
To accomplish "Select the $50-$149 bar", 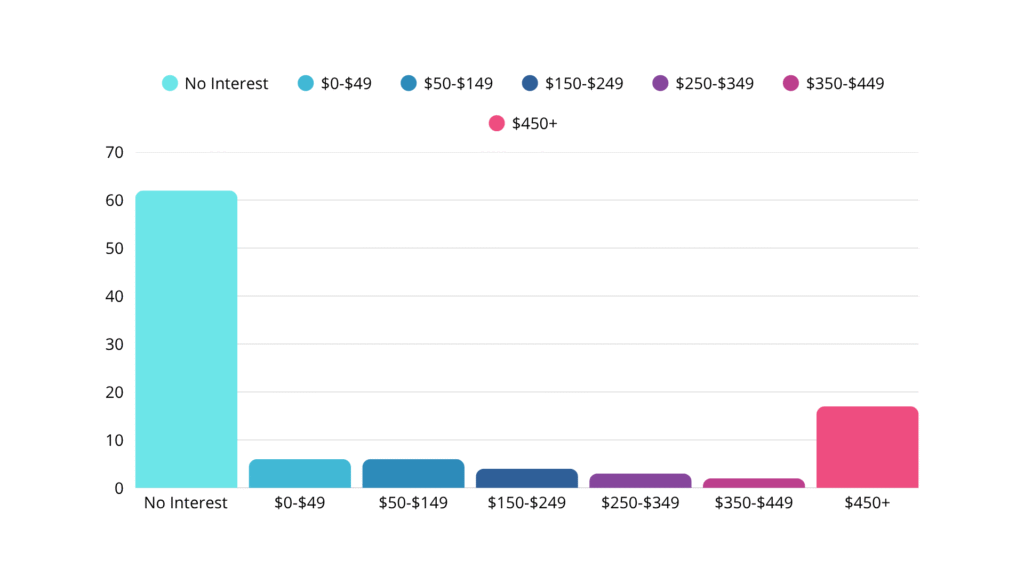I will [x=413, y=474].
